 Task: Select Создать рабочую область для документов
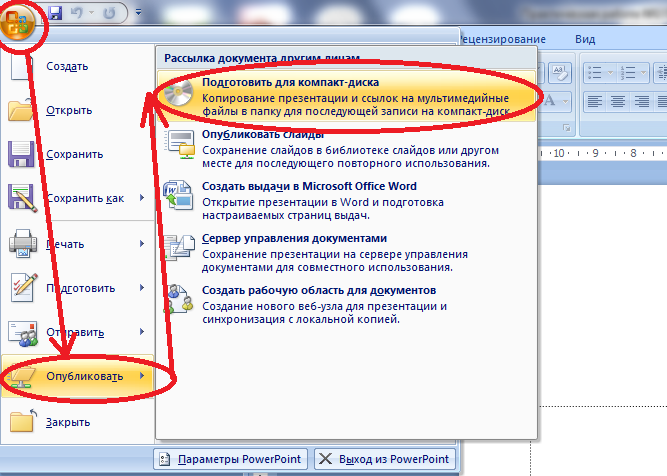346,305
